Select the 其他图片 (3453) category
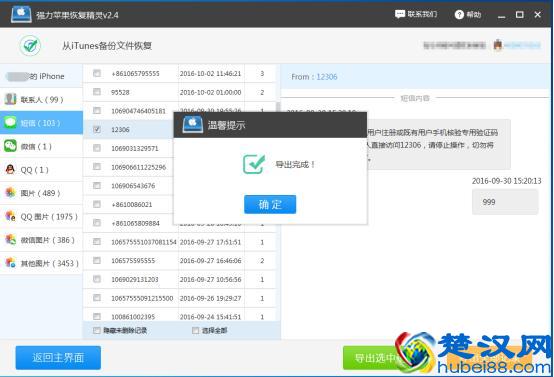 click(41, 263)
